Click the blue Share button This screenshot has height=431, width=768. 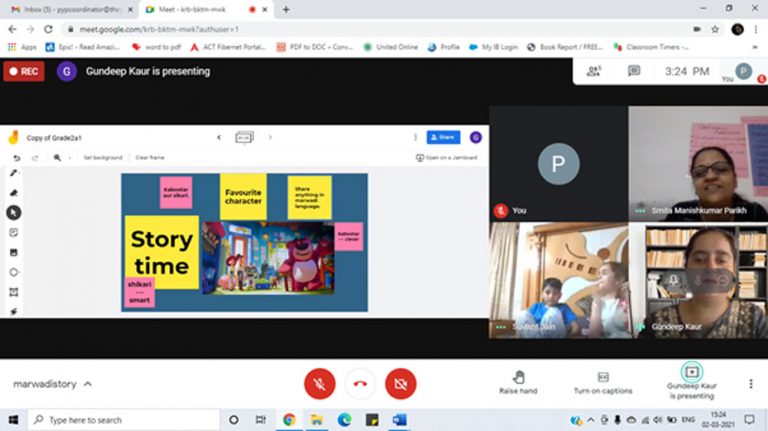[x=443, y=138]
